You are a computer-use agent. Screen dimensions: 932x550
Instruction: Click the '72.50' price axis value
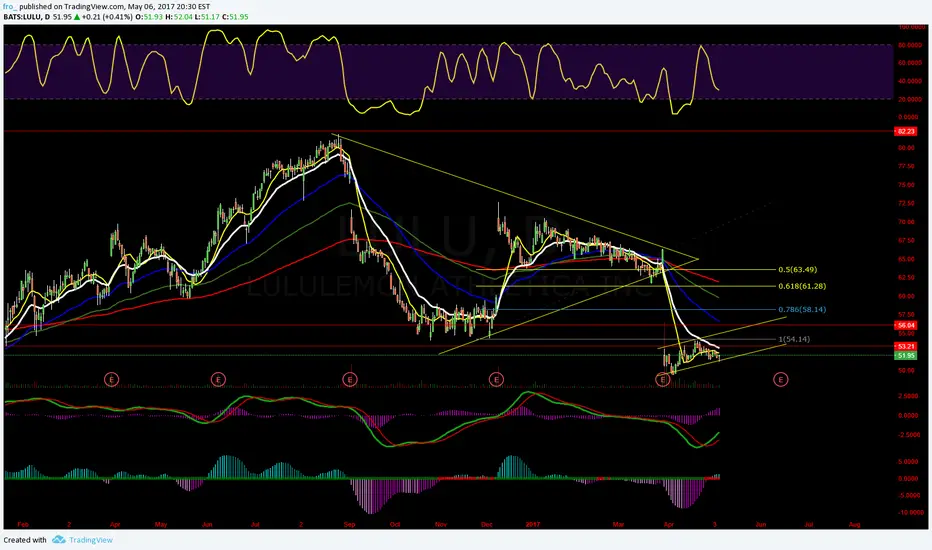click(x=906, y=203)
